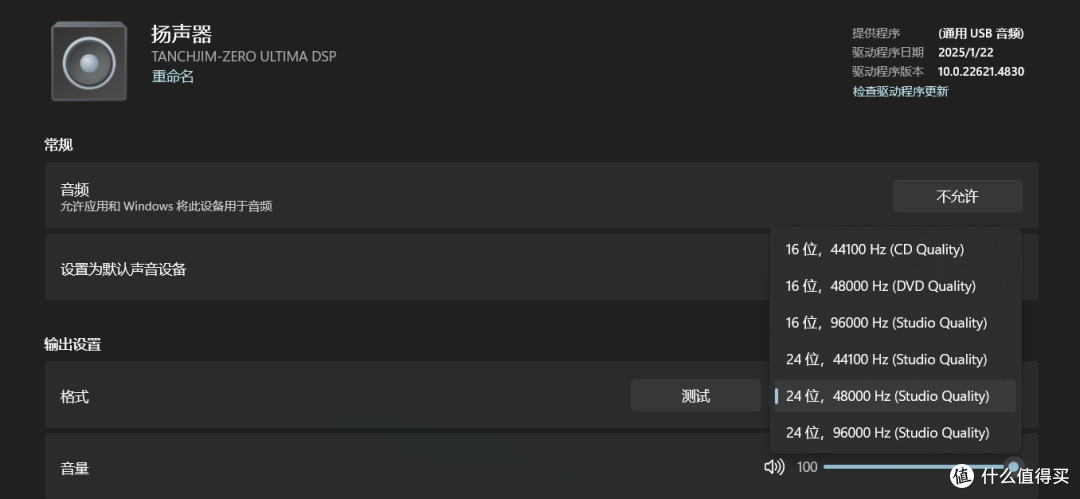Pick selected 24 位, 48000 Hz option
Viewport: 1080px width, 499px height.
pyautogui.click(x=895, y=396)
